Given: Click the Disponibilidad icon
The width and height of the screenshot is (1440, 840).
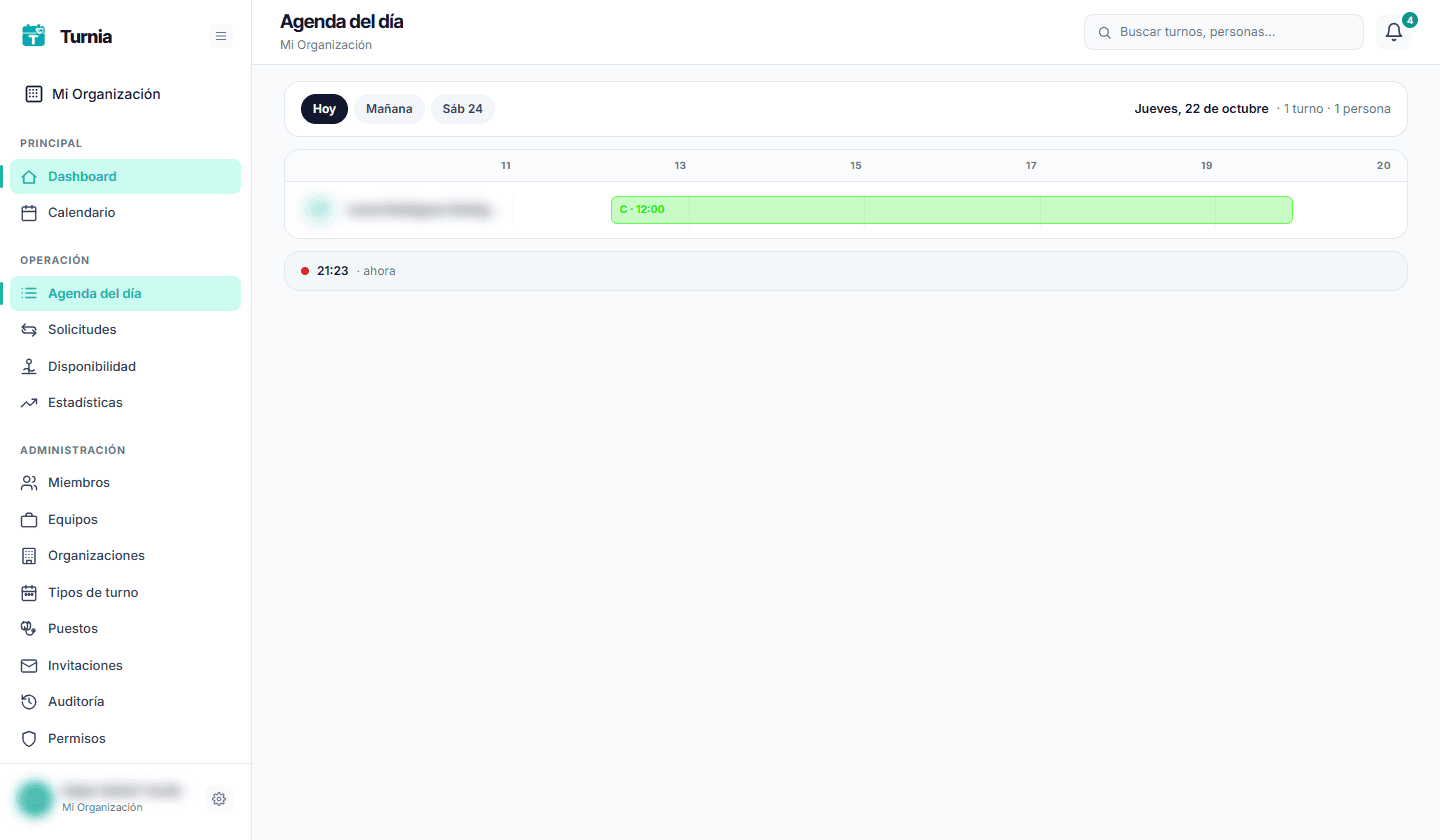Looking at the screenshot, I should tap(29, 367).
